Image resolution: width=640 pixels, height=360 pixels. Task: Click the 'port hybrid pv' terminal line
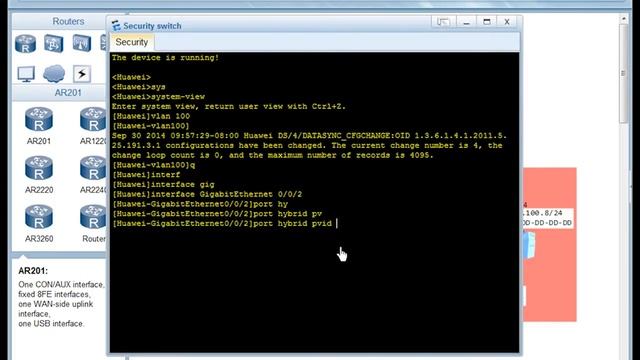tap(217, 214)
